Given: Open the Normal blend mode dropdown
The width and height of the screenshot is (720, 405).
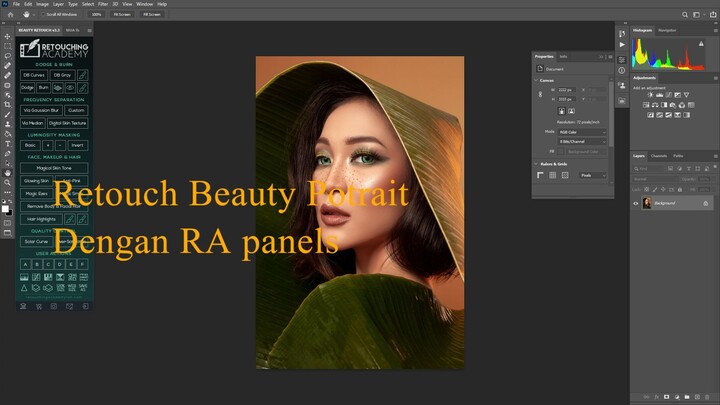Looking at the screenshot, I should pos(654,179).
